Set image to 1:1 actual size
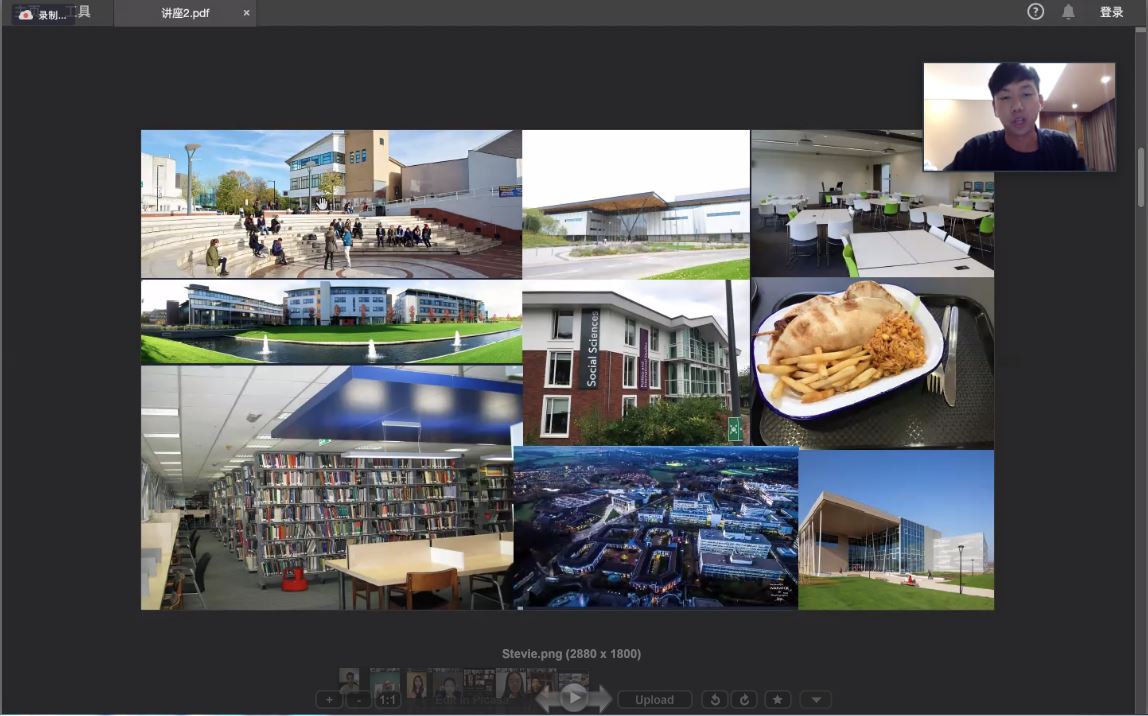Image resolution: width=1148 pixels, height=716 pixels. click(x=388, y=700)
